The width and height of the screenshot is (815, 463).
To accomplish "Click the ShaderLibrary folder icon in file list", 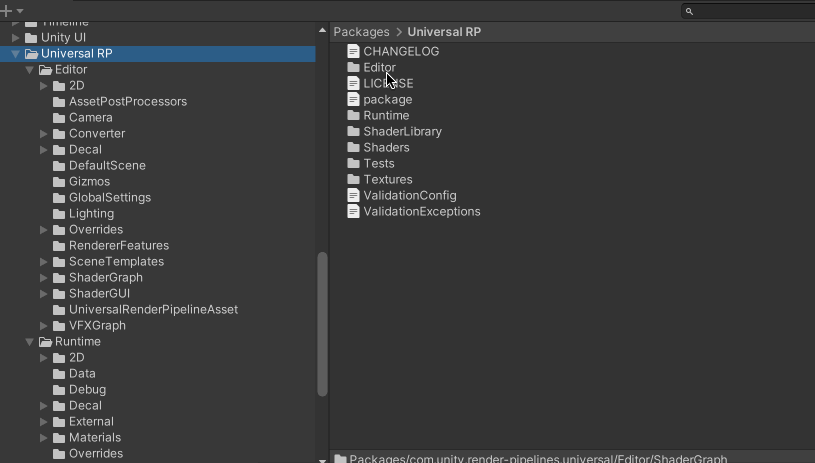I will click(x=353, y=131).
